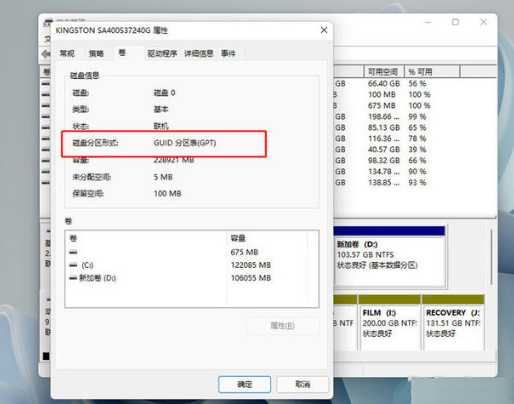Click the back arrow toolbar icon
514x404 pixels.
pyautogui.click(x=45, y=54)
